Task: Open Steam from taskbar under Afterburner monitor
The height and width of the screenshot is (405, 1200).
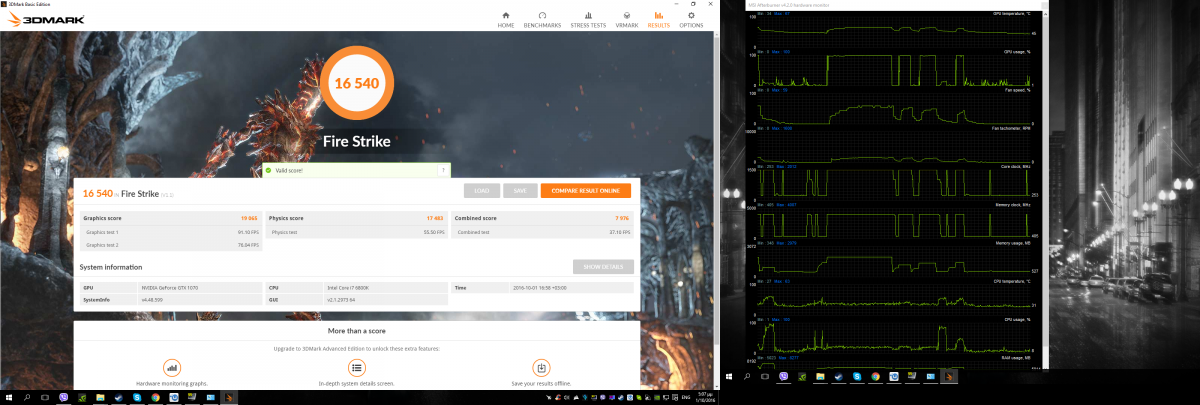Action: click(x=838, y=377)
